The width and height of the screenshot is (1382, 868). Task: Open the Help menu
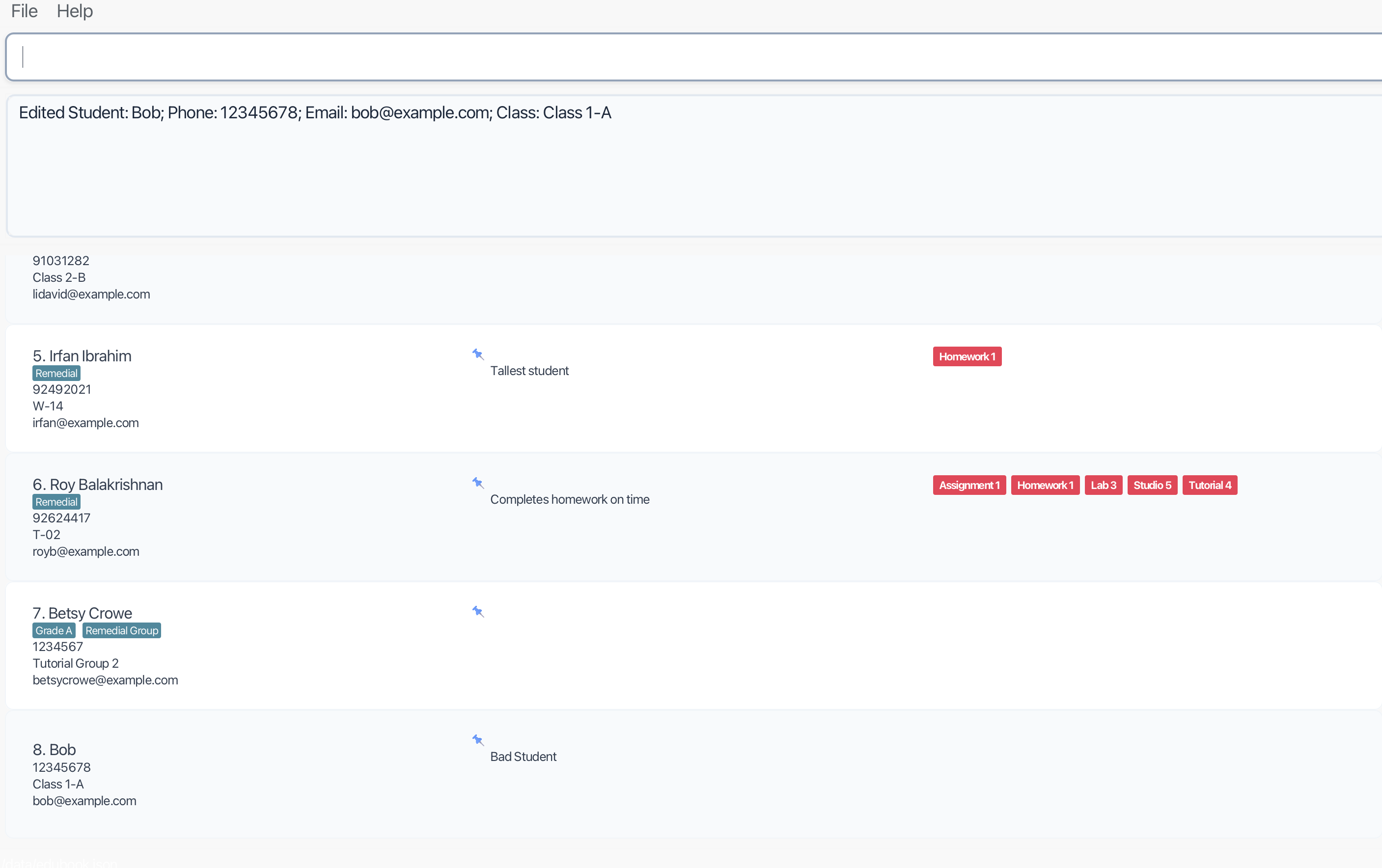point(75,11)
